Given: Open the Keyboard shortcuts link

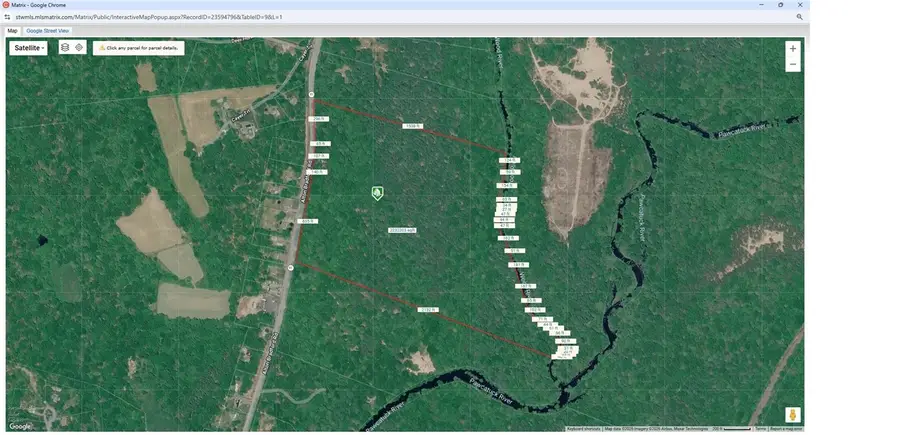Looking at the screenshot, I should click(583, 429).
